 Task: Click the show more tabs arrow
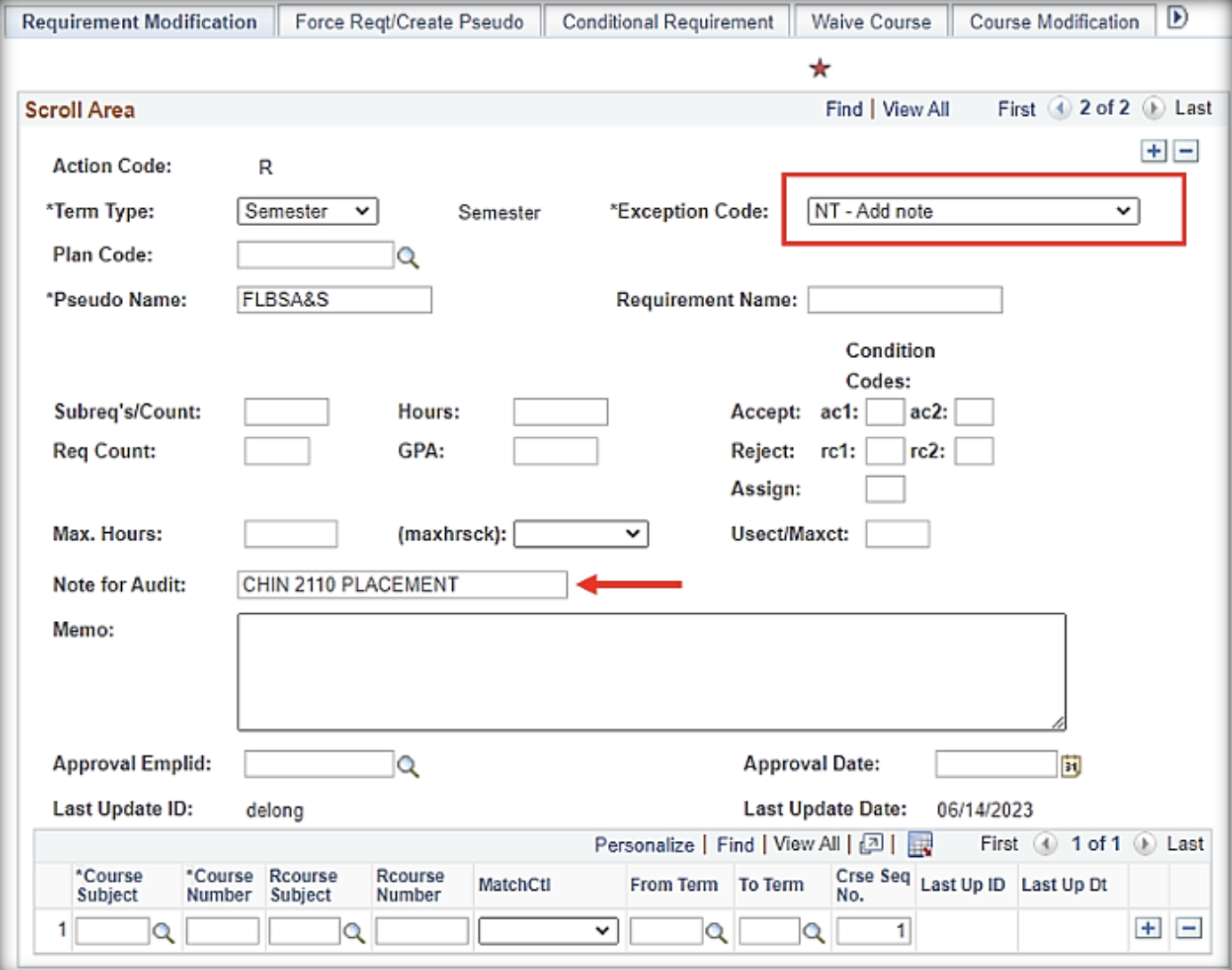1177,18
